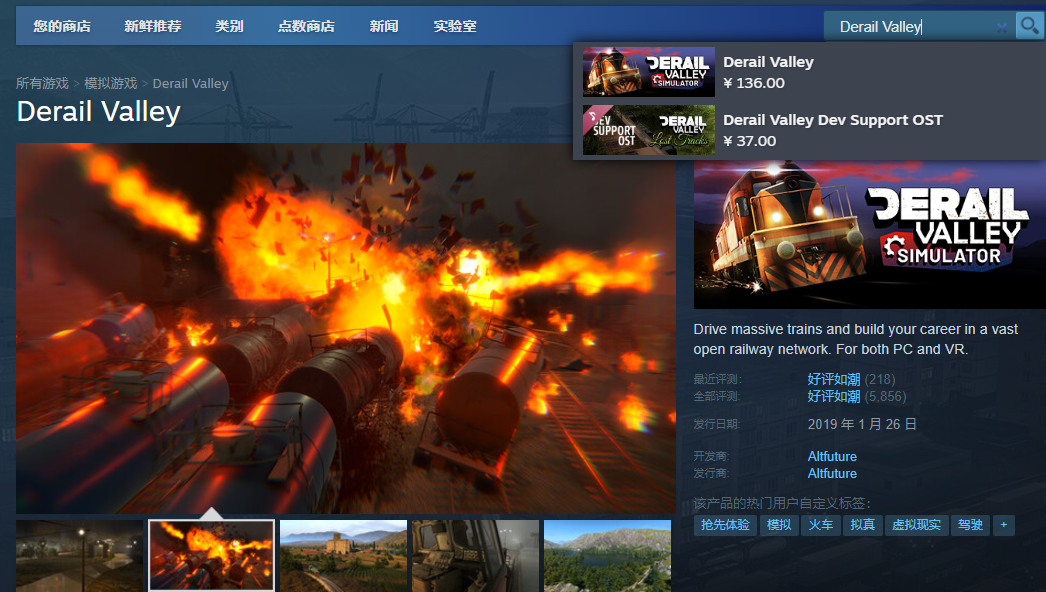This screenshot has height=592, width=1046.
Task: Open recent reviews 好评如潮 (218)
Action: (x=851, y=379)
